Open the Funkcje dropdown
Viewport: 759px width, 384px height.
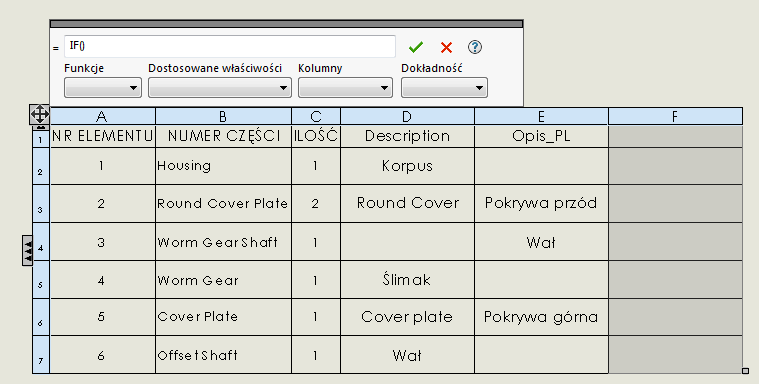click(103, 88)
